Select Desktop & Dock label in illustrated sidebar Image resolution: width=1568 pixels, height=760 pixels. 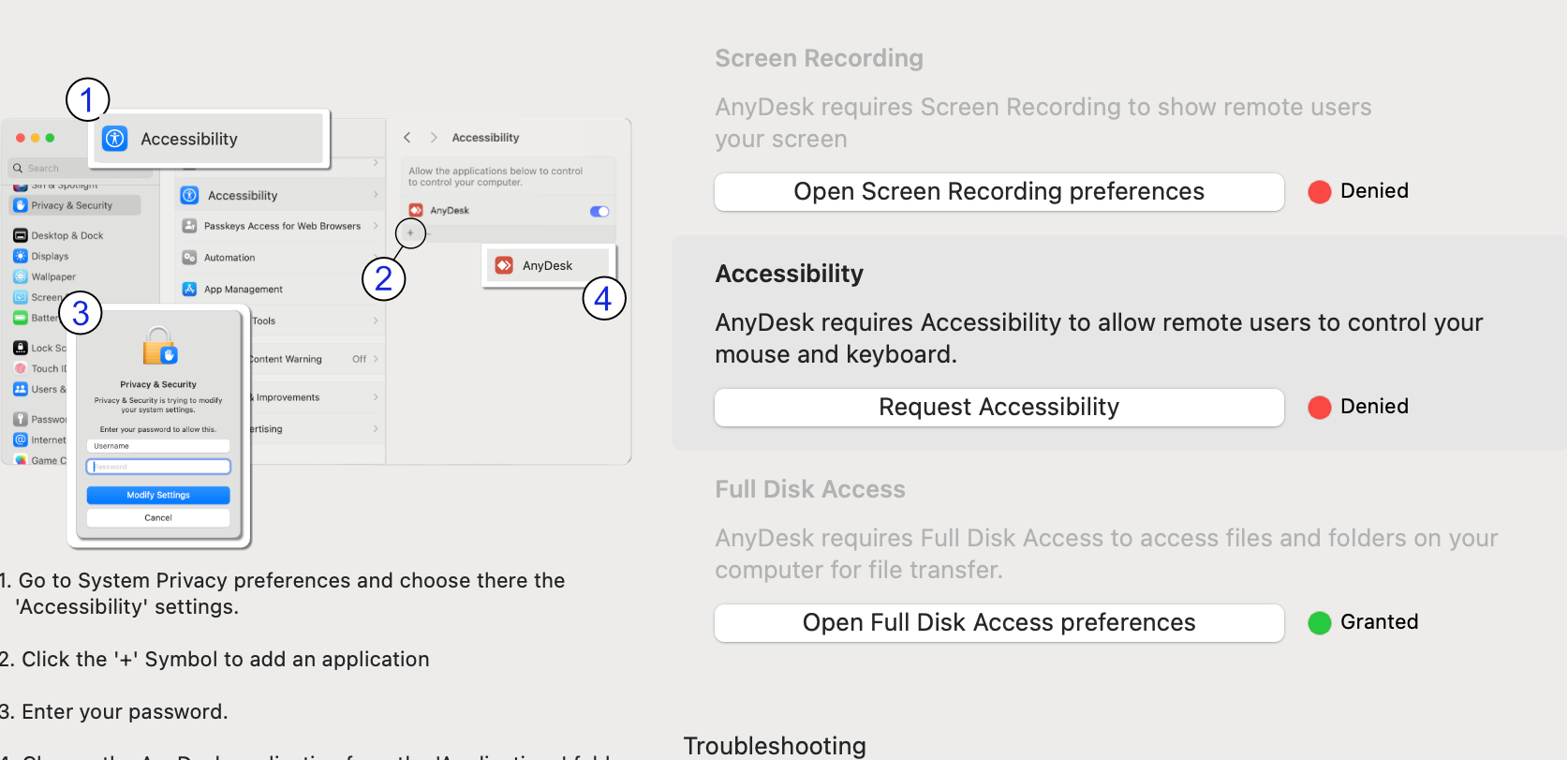[x=67, y=236]
